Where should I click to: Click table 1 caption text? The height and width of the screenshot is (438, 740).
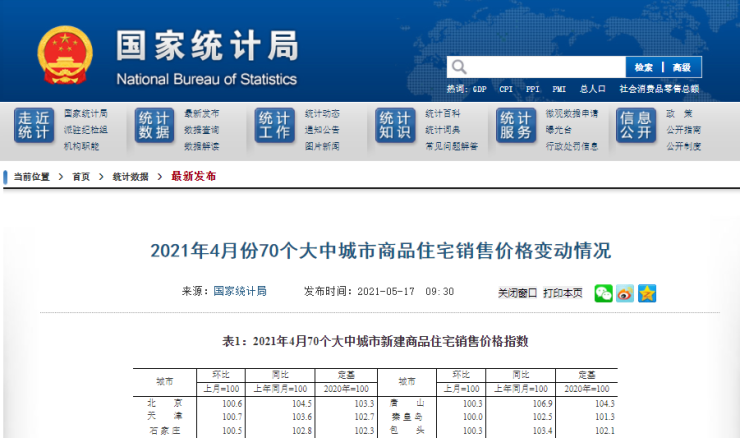(375, 341)
